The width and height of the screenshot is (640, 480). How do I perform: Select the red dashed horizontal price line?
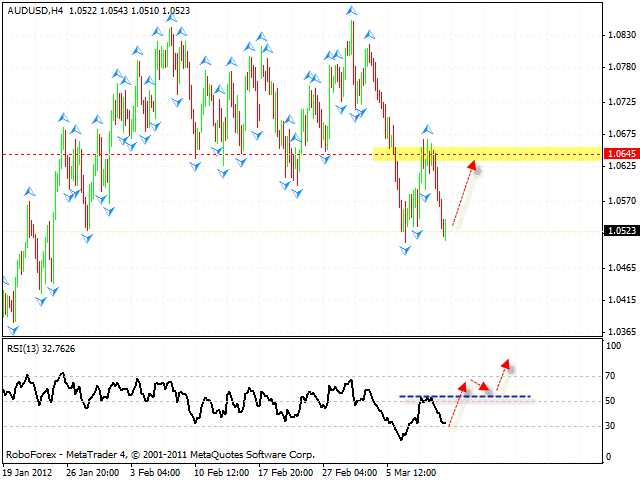[x=200, y=154]
